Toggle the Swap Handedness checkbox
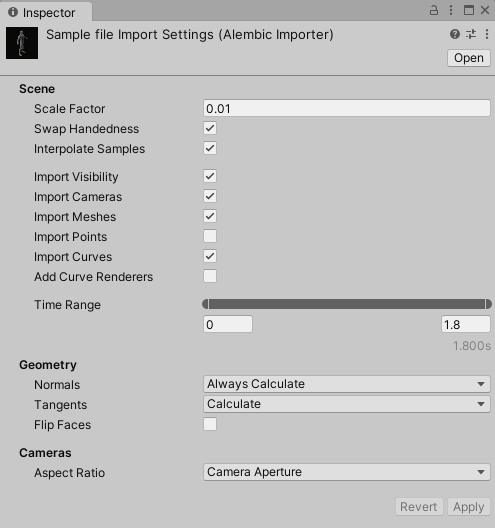 [x=210, y=128]
